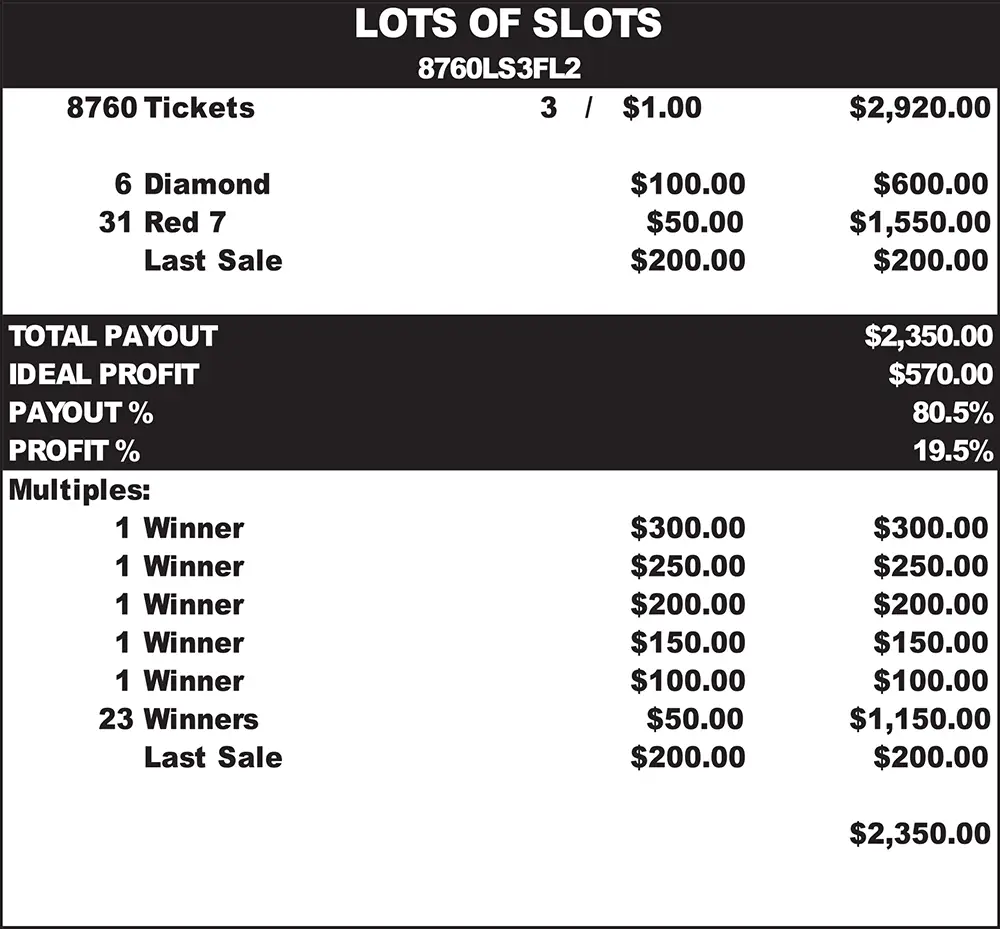Select the IDEAL PROFIT heading
This screenshot has height=929, width=1000.
(104, 375)
